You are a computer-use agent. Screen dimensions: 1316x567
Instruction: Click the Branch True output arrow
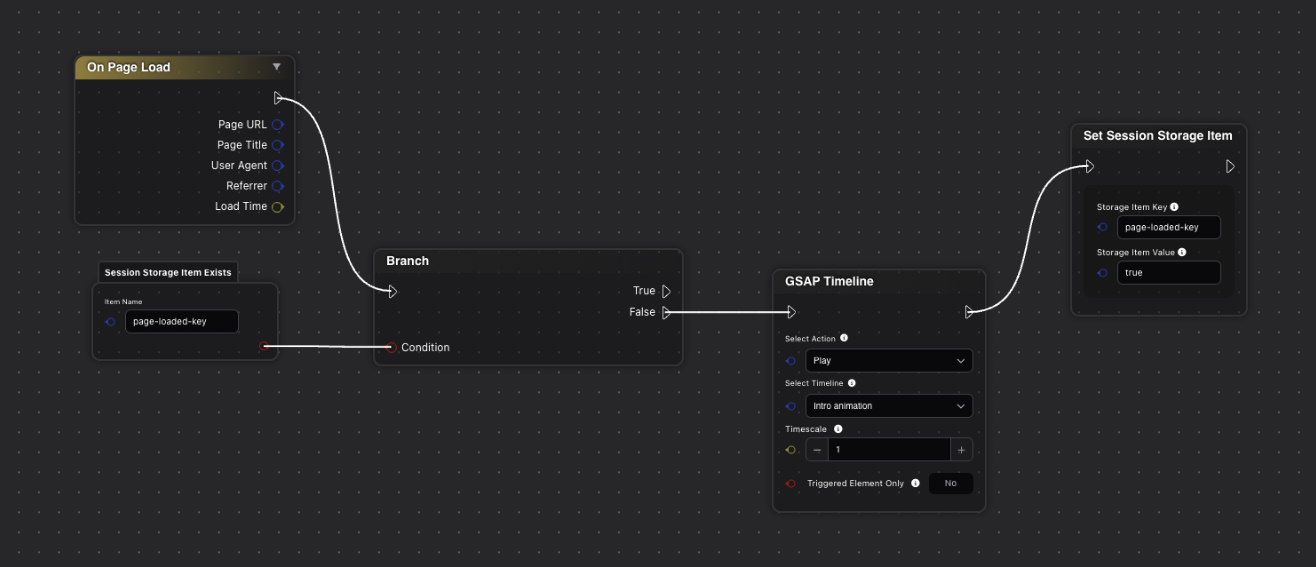point(666,291)
